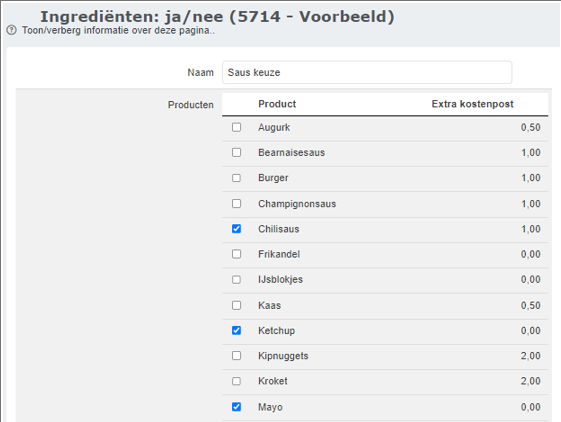Image resolution: width=561 pixels, height=422 pixels.
Task: Click the Extra kostenpost column header
Action: 472,104
